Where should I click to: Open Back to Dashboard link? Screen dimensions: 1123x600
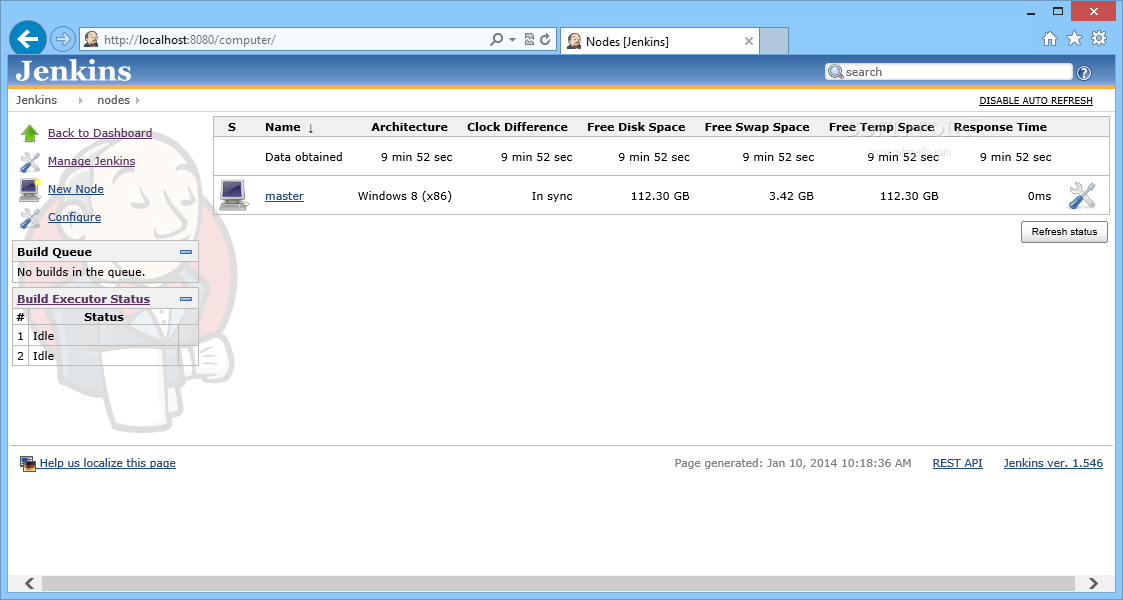click(x=100, y=133)
